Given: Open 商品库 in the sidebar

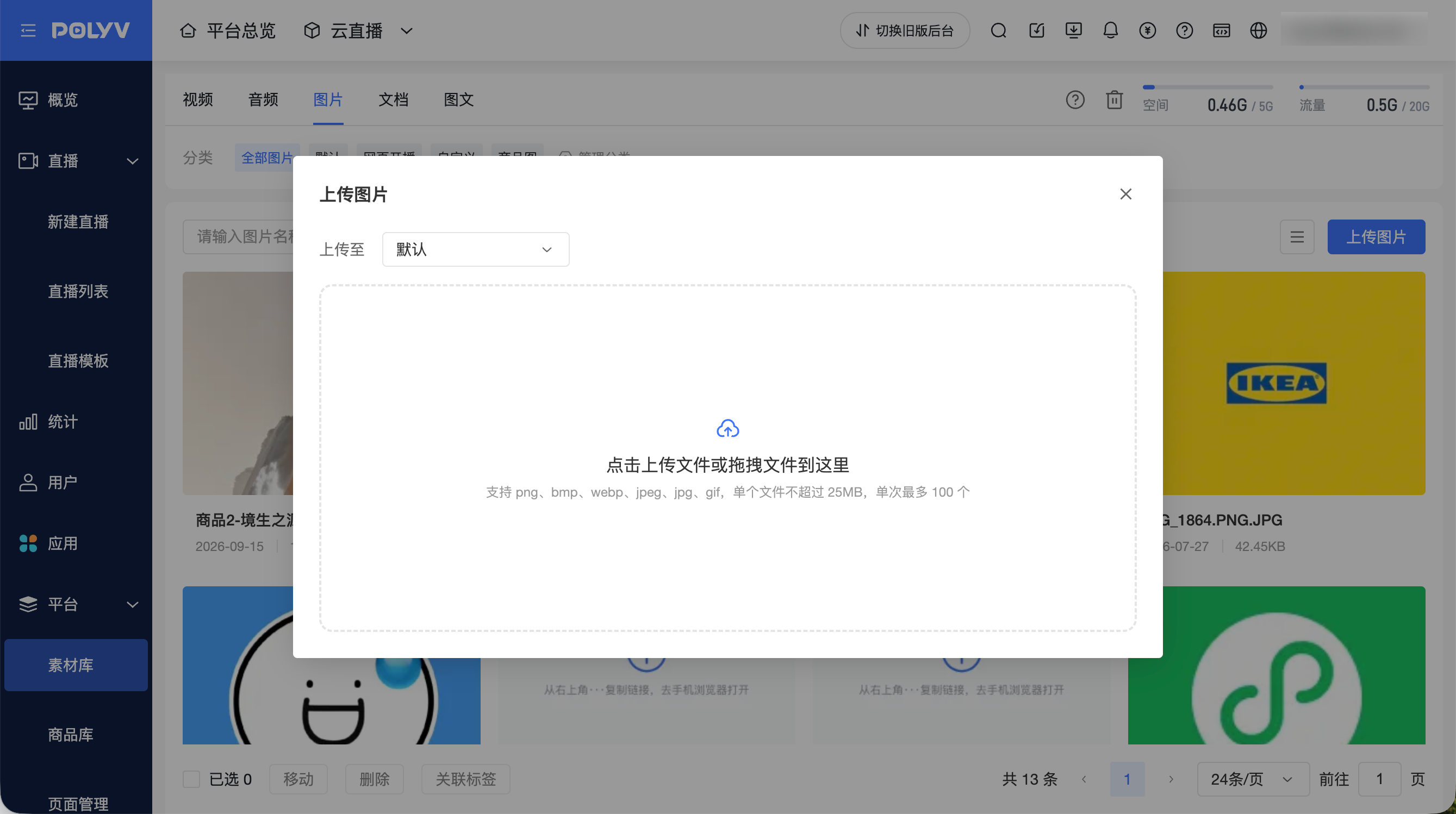Looking at the screenshot, I should click(71, 734).
